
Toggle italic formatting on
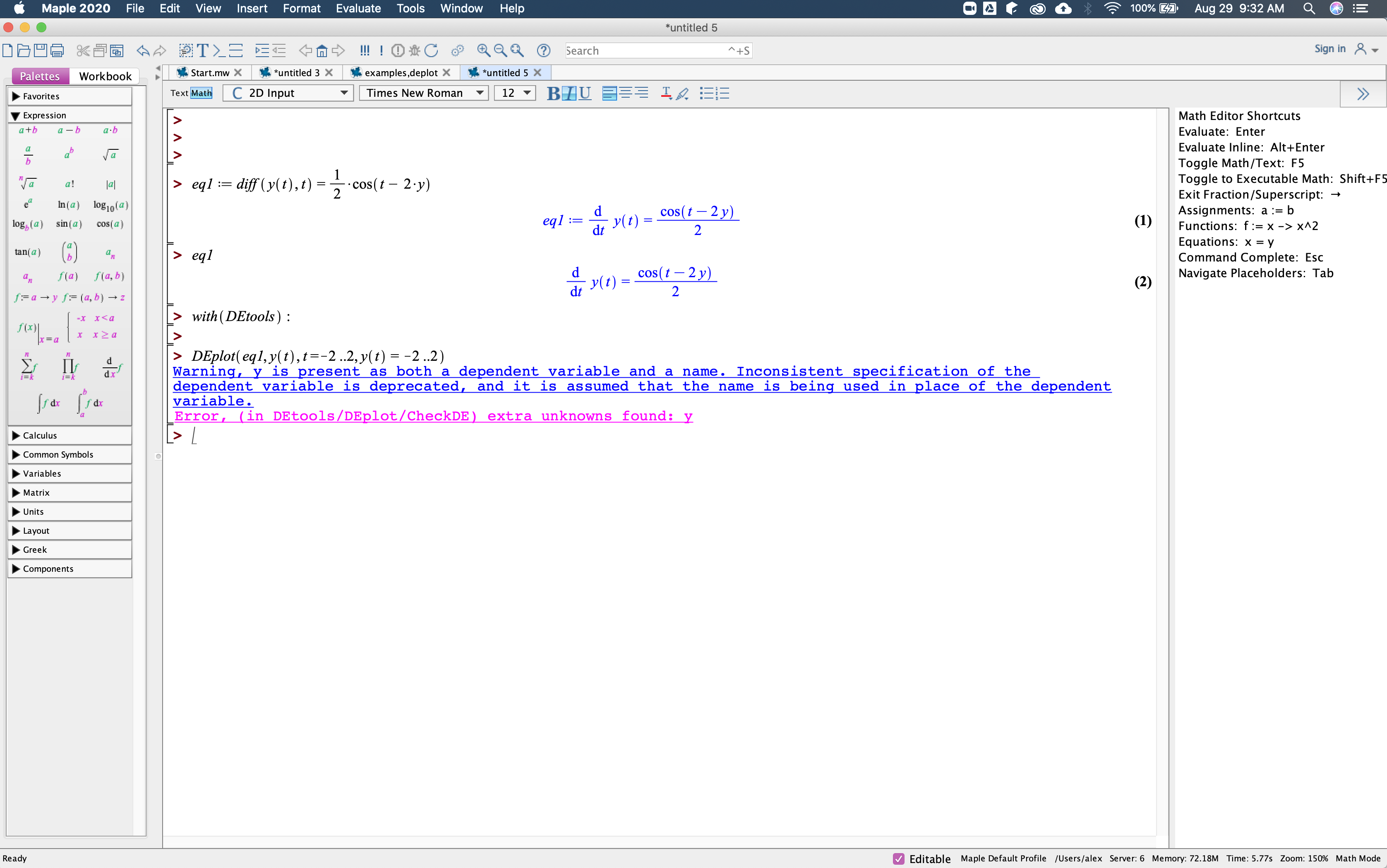tap(569, 93)
